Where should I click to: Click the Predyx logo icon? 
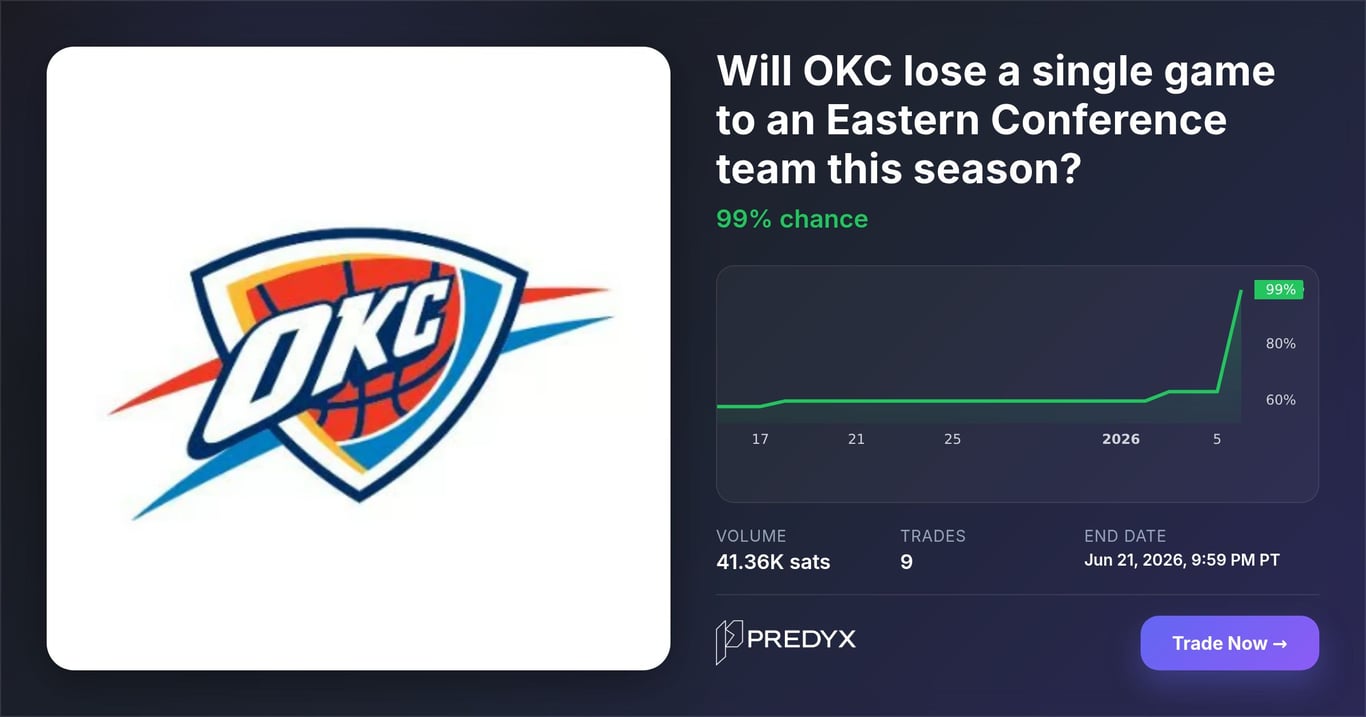point(729,642)
